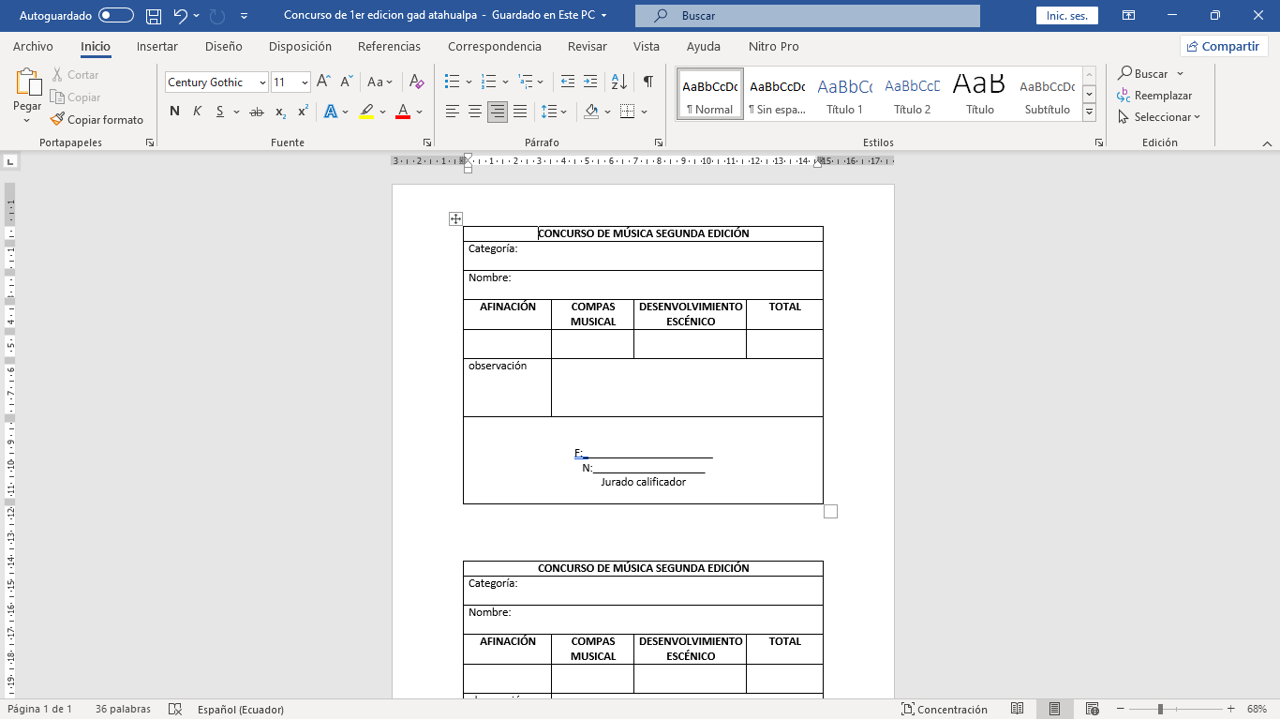Increase the paragraph indent
Viewport: 1280px width, 720px height.
click(x=590, y=82)
